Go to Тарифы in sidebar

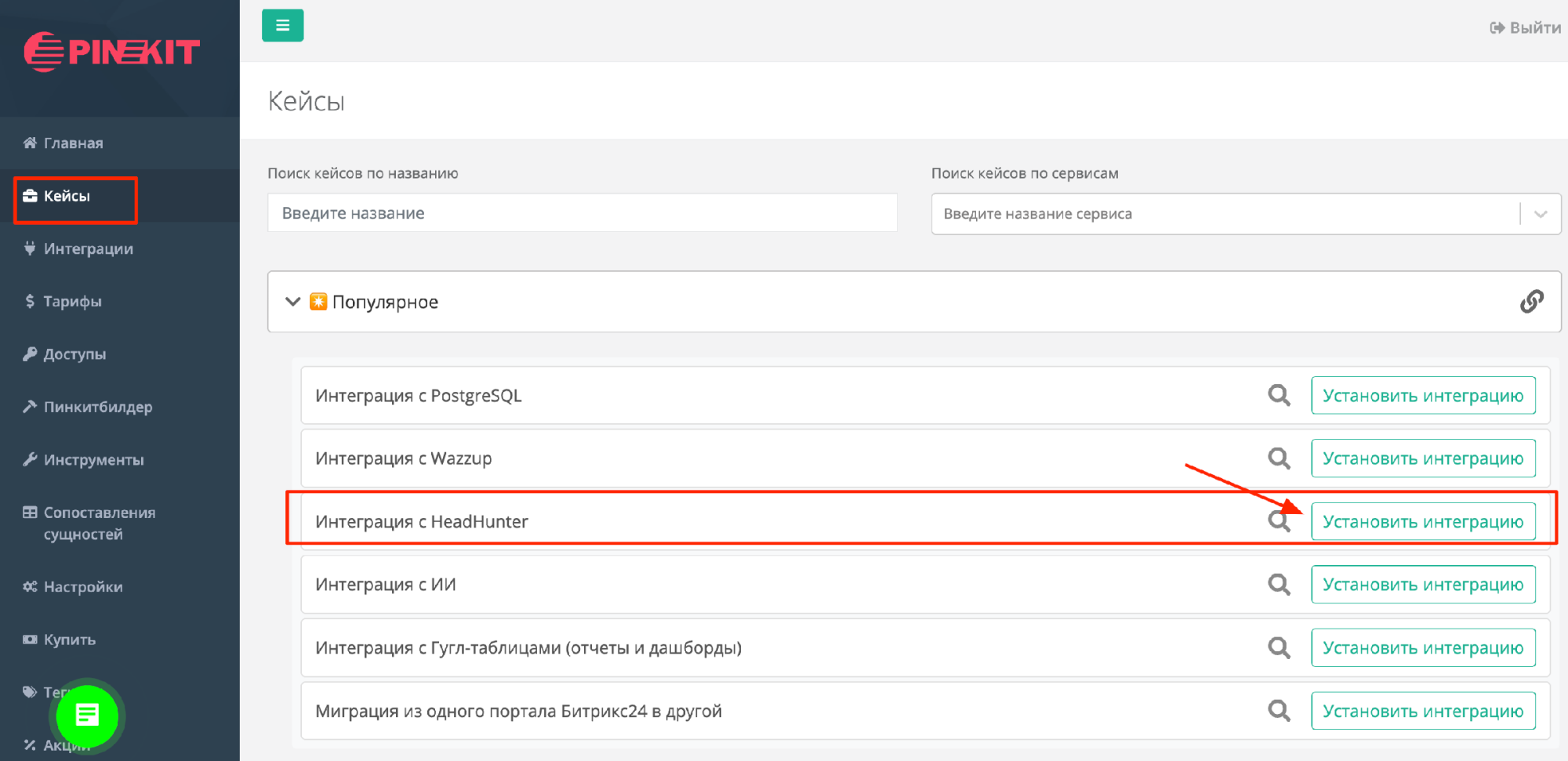(x=72, y=302)
